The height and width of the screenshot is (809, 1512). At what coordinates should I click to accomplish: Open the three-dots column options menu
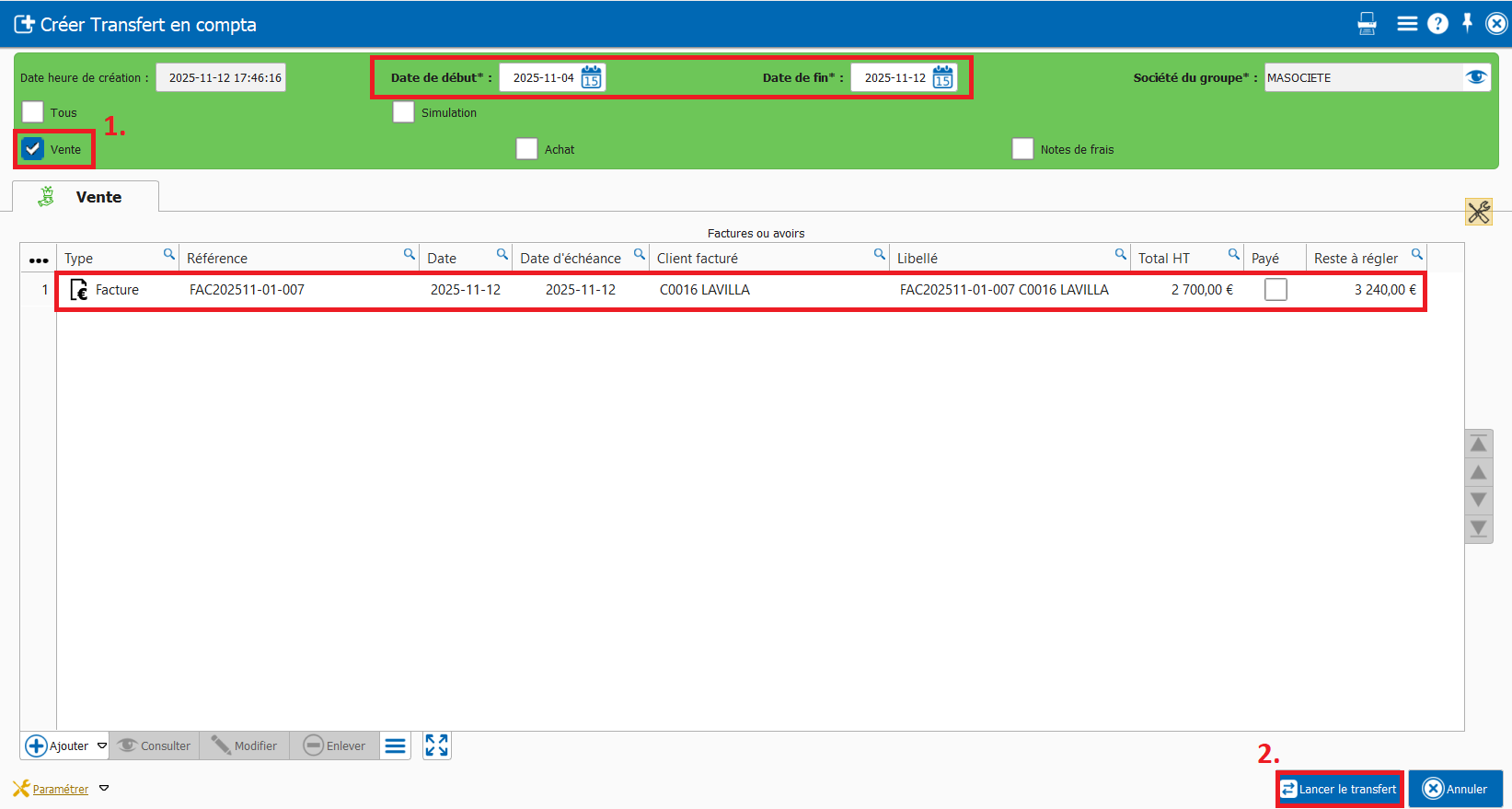39,260
